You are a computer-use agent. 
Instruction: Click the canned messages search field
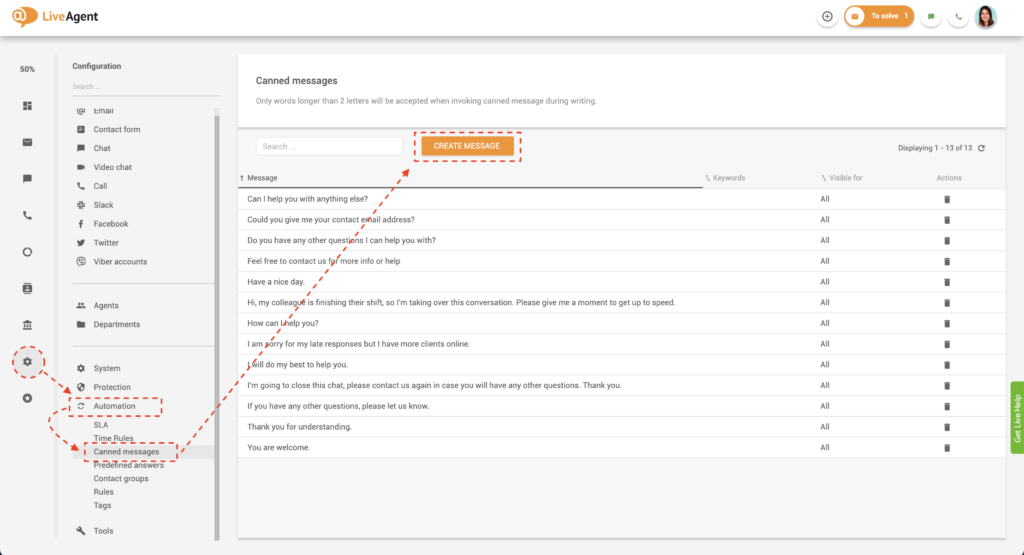tap(329, 146)
